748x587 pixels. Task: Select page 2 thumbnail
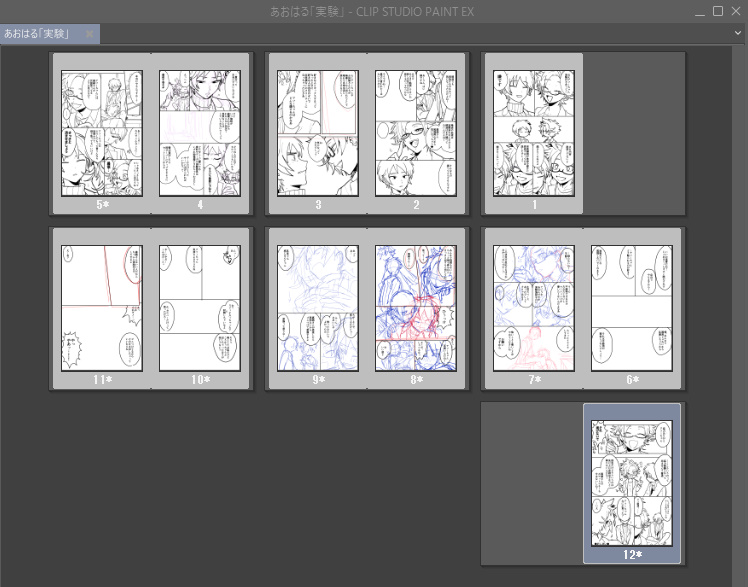pyautogui.click(x=416, y=133)
